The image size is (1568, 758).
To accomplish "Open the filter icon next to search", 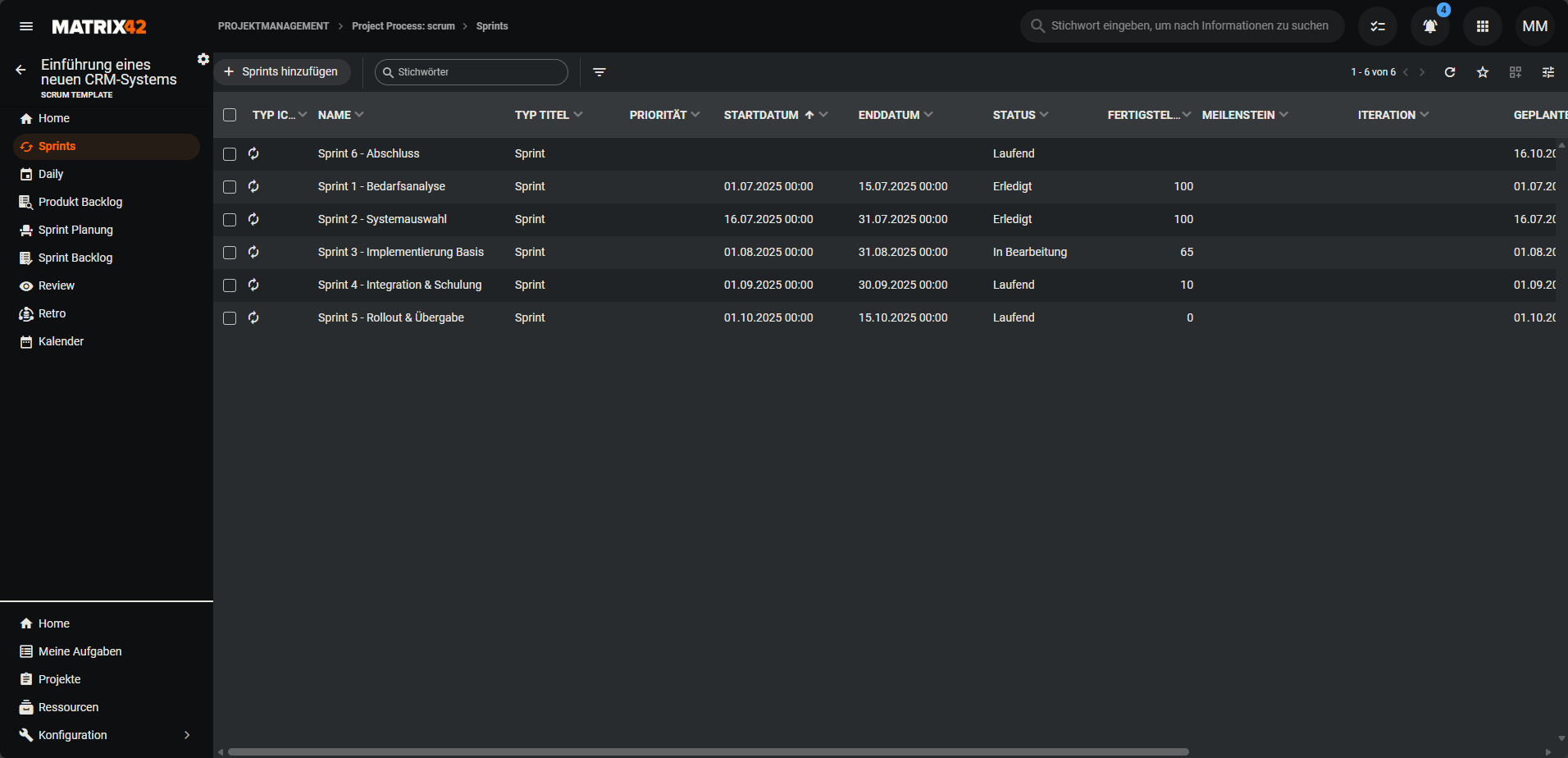I will [x=599, y=72].
